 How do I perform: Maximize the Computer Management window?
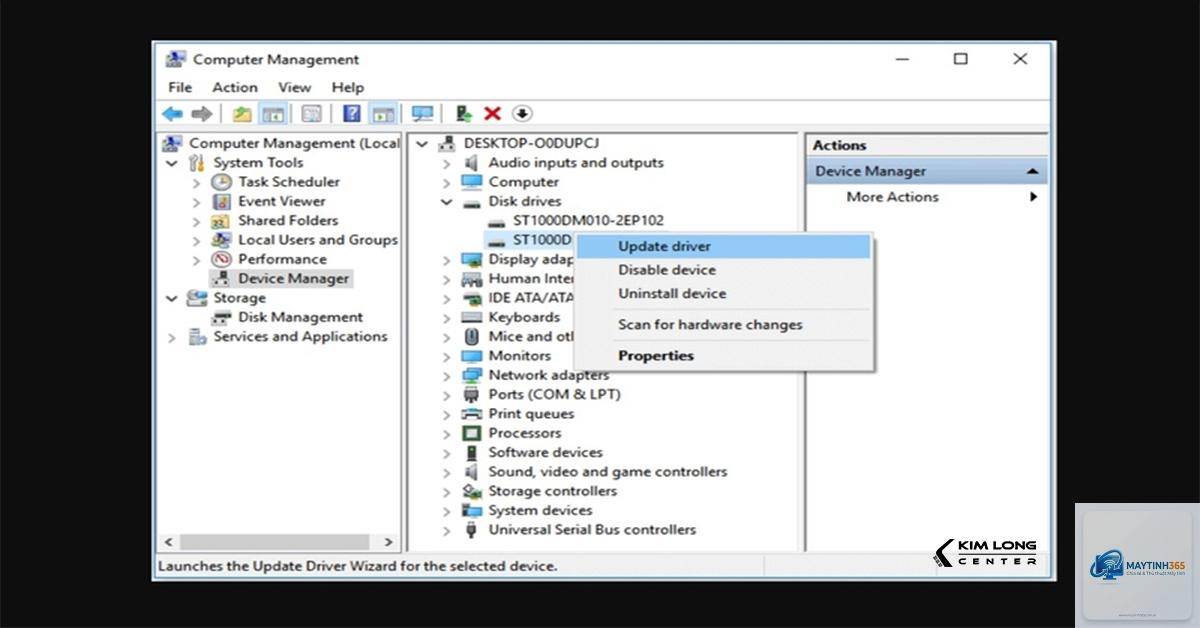[961, 59]
